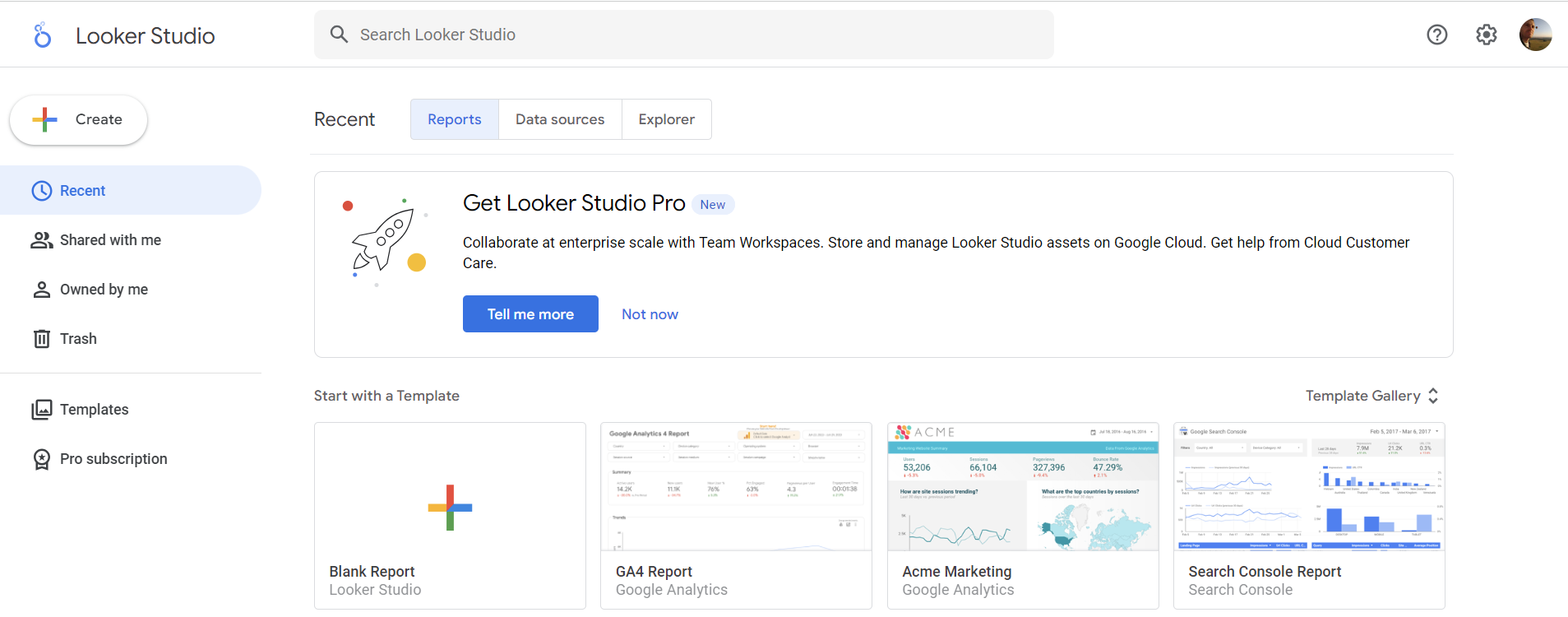
Task: Open Templates in the sidebar
Action: click(131, 410)
